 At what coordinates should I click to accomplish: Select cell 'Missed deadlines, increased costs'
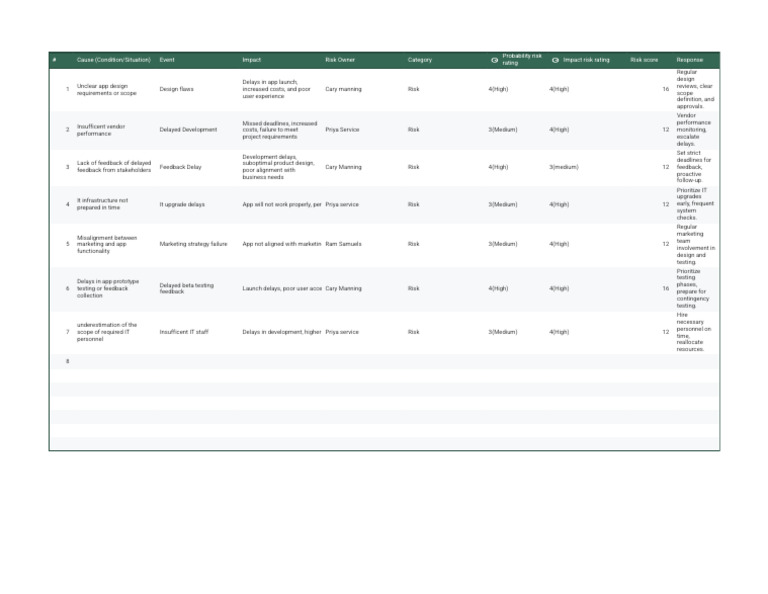pyautogui.click(x=280, y=130)
